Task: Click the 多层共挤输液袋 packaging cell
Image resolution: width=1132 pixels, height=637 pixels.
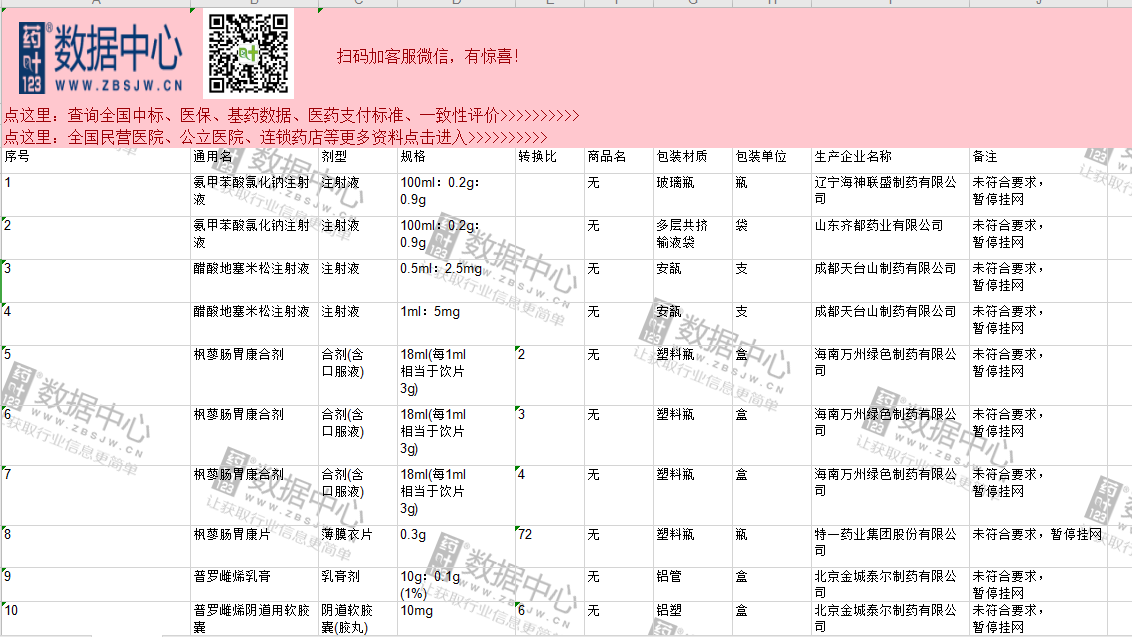Action: [x=693, y=238]
